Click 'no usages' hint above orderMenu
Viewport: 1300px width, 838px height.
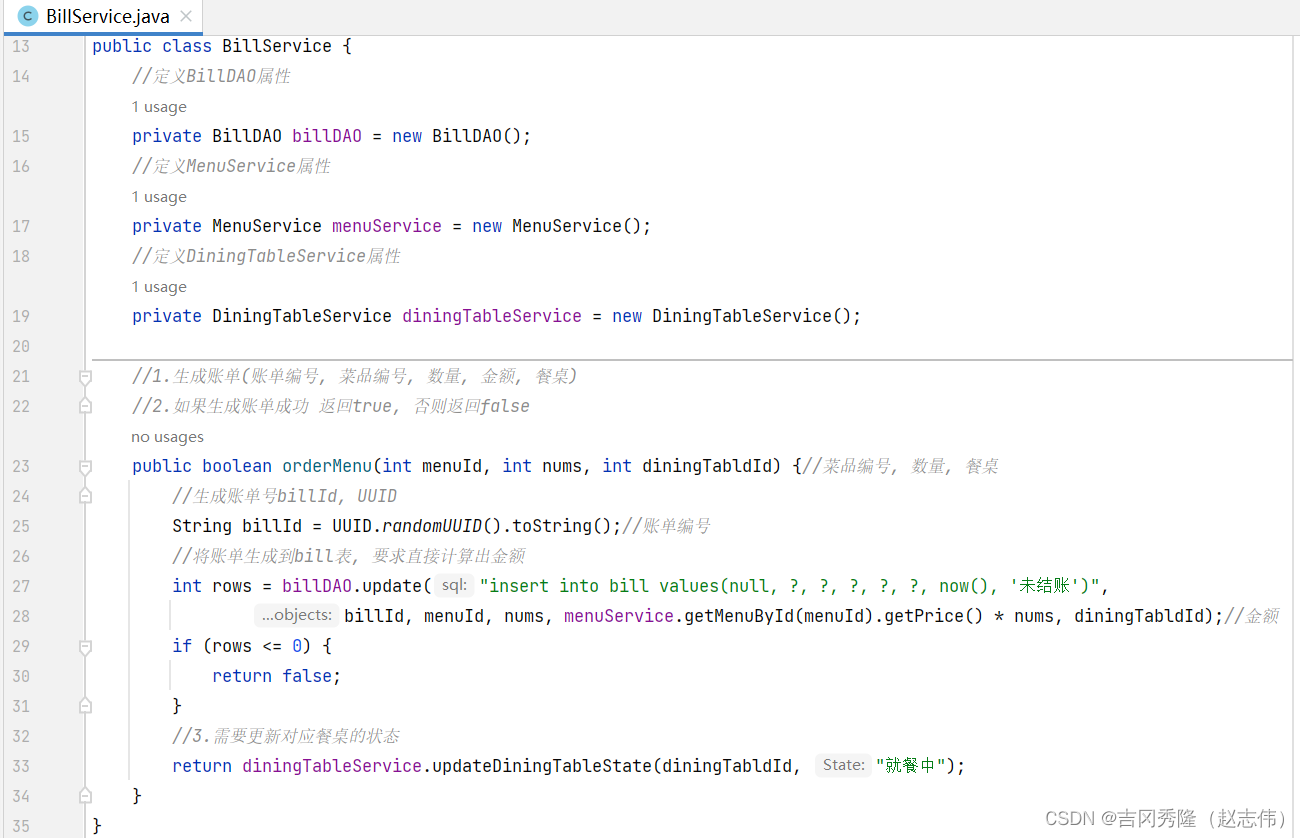[x=167, y=437]
